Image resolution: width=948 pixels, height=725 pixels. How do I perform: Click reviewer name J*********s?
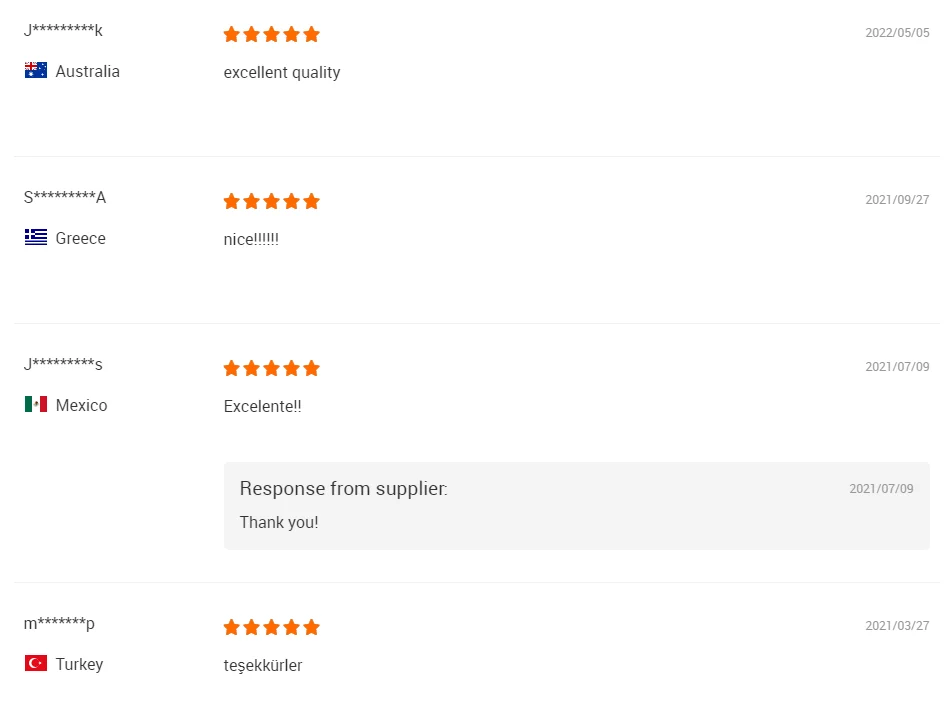coord(63,365)
